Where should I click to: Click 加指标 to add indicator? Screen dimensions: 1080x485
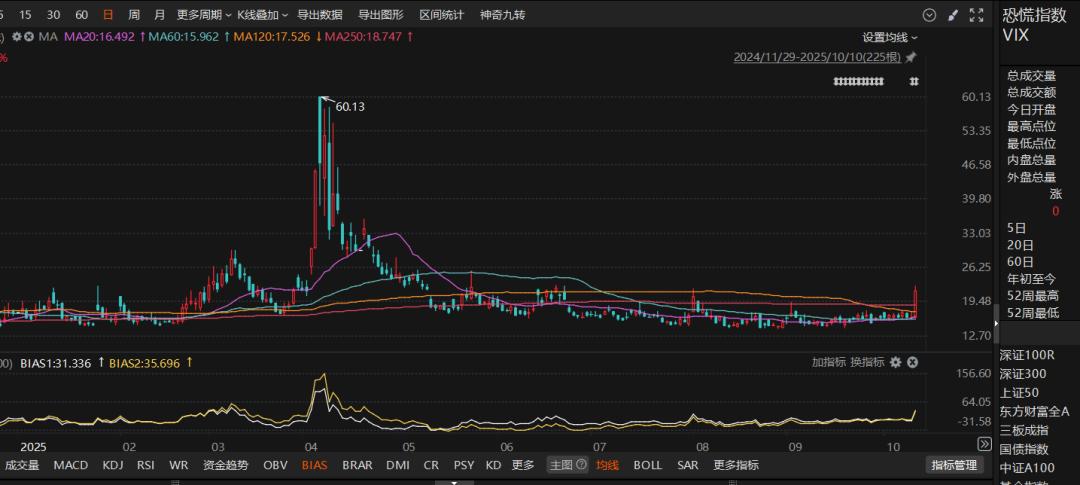click(x=829, y=362)
